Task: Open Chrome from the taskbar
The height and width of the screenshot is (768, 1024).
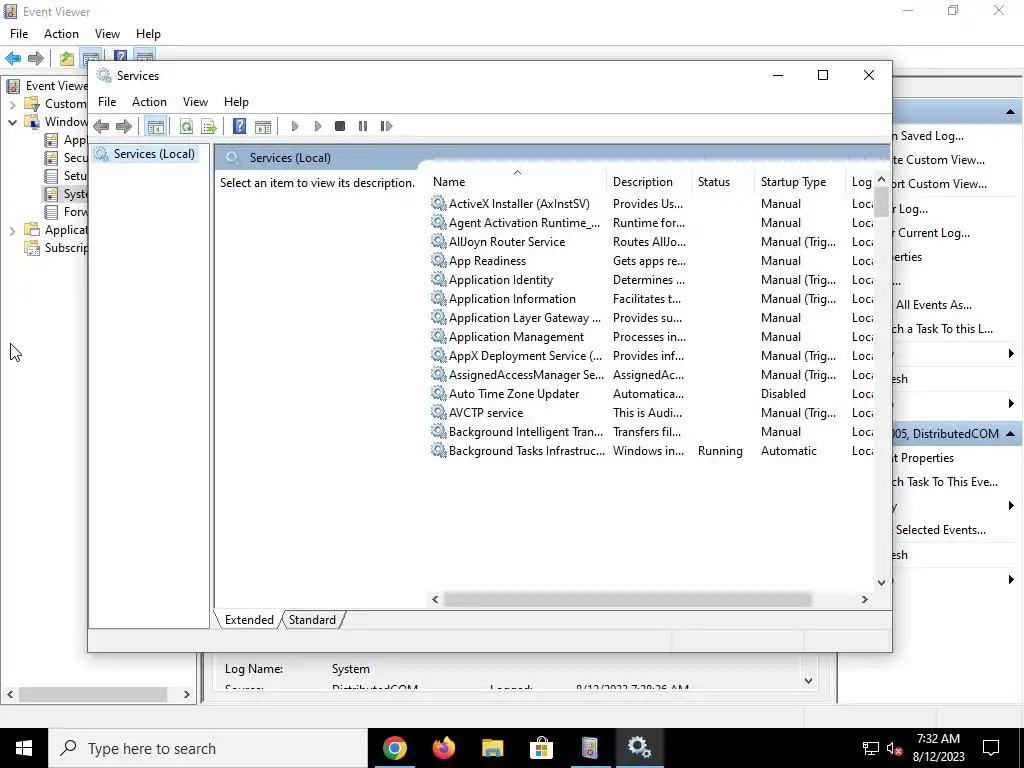Action: coord(394,748)
